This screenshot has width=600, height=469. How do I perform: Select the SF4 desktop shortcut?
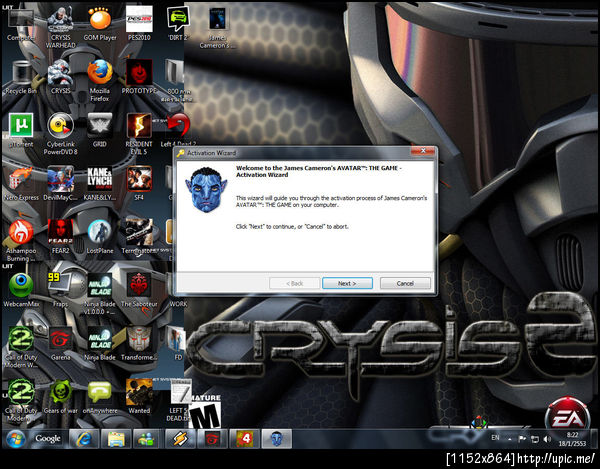tap(139, 184)
